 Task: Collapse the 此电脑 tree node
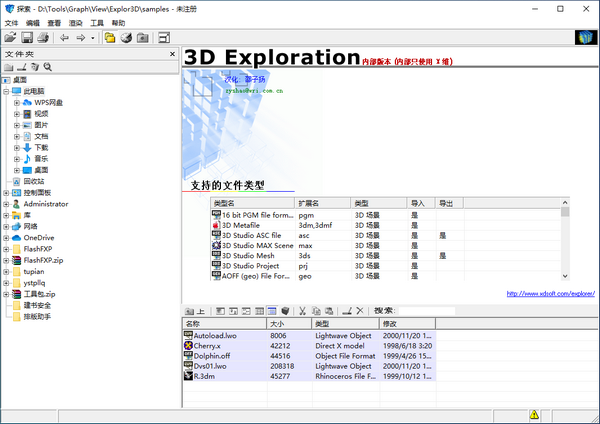tap(6, 91)
